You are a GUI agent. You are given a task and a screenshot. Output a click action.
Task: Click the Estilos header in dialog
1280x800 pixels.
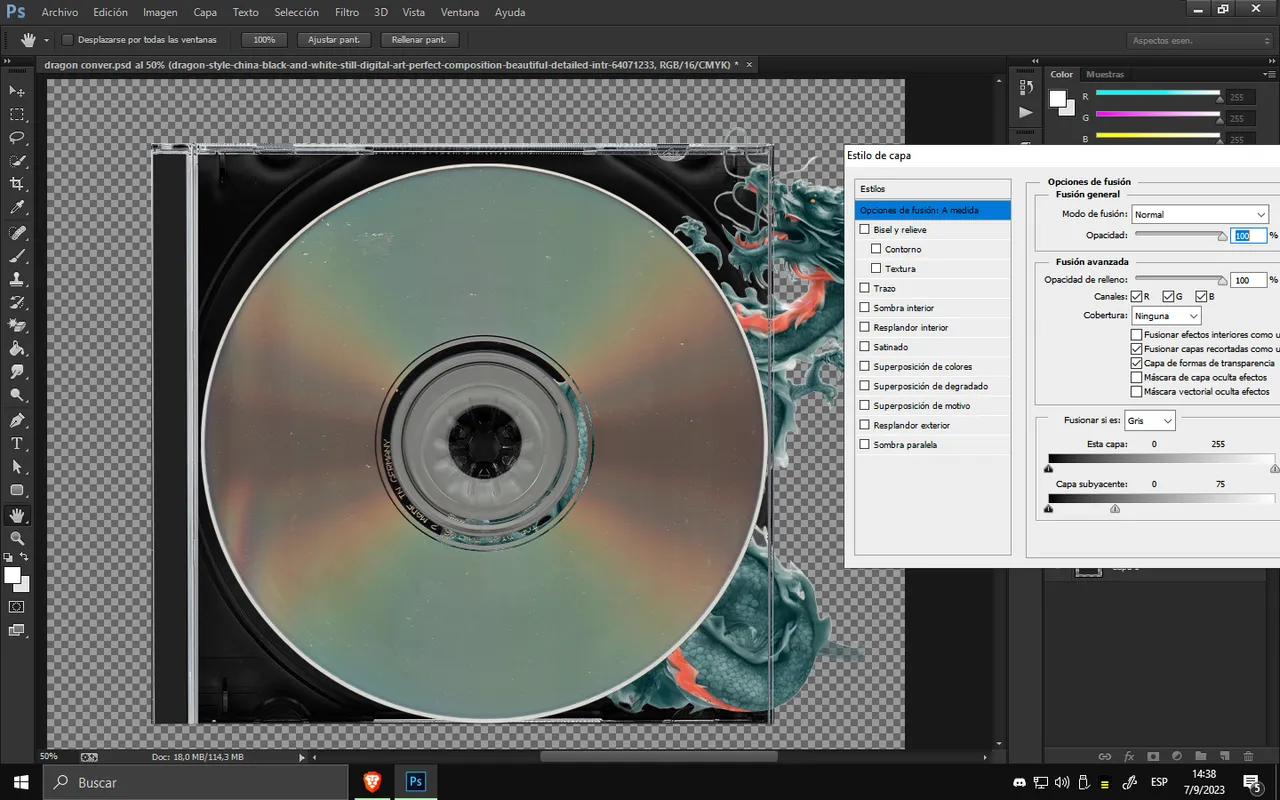coord(933,189)
